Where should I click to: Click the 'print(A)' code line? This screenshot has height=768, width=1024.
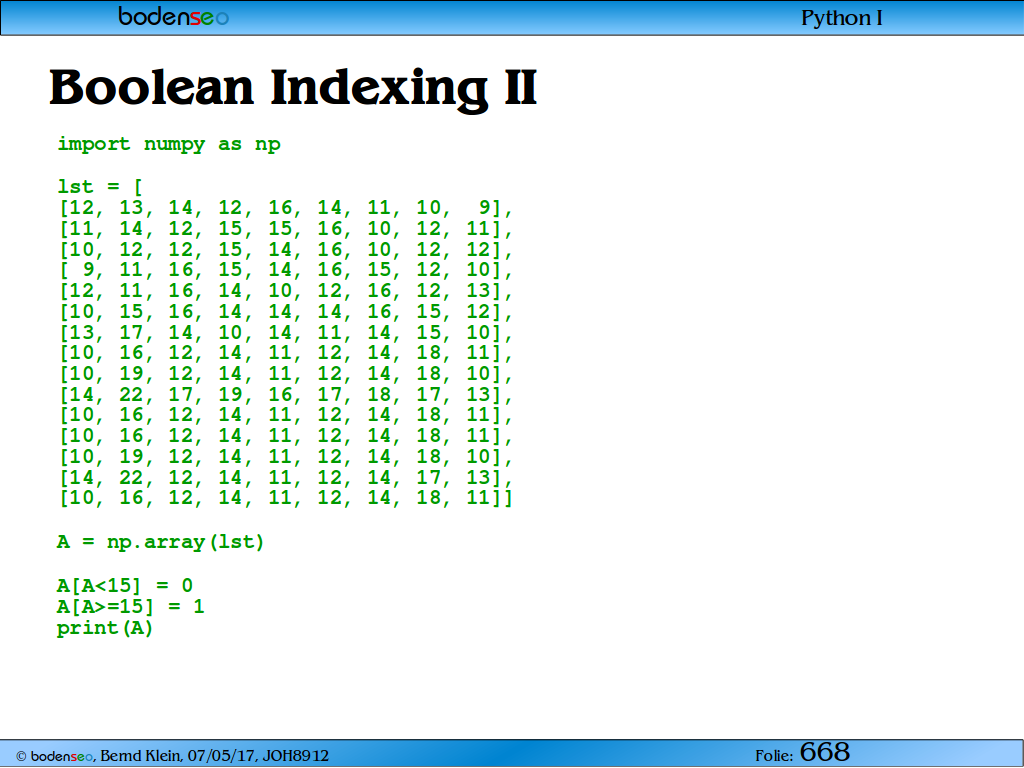pyautogui.click(x=105, y=628)
